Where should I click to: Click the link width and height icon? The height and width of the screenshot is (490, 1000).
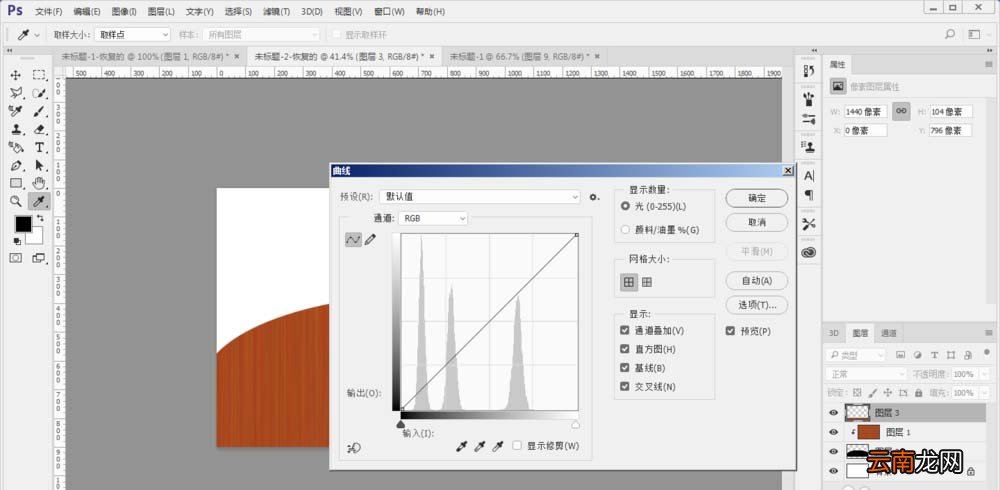(901, 111)
